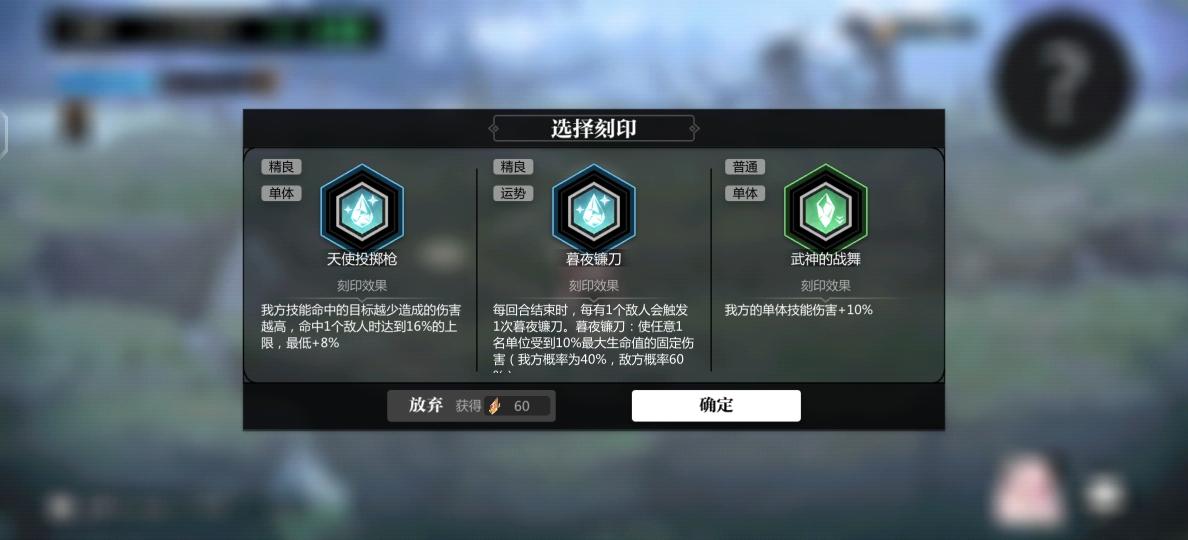Click the 精良 tag on 天使投掷枪
The height and width of the screenshot is (540, 1188).
[281, 167]
